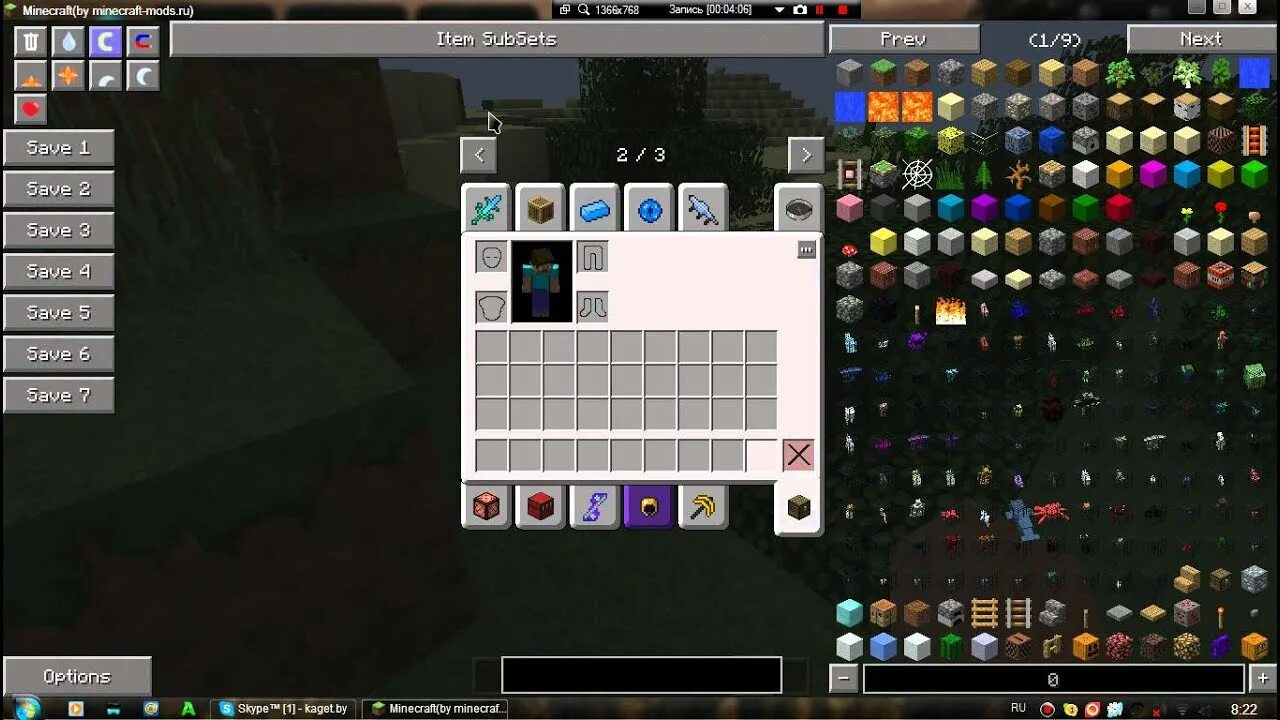Open the Item SubSets dropdown
This screenshot has height=720, width=1280.
coord(497,39)
